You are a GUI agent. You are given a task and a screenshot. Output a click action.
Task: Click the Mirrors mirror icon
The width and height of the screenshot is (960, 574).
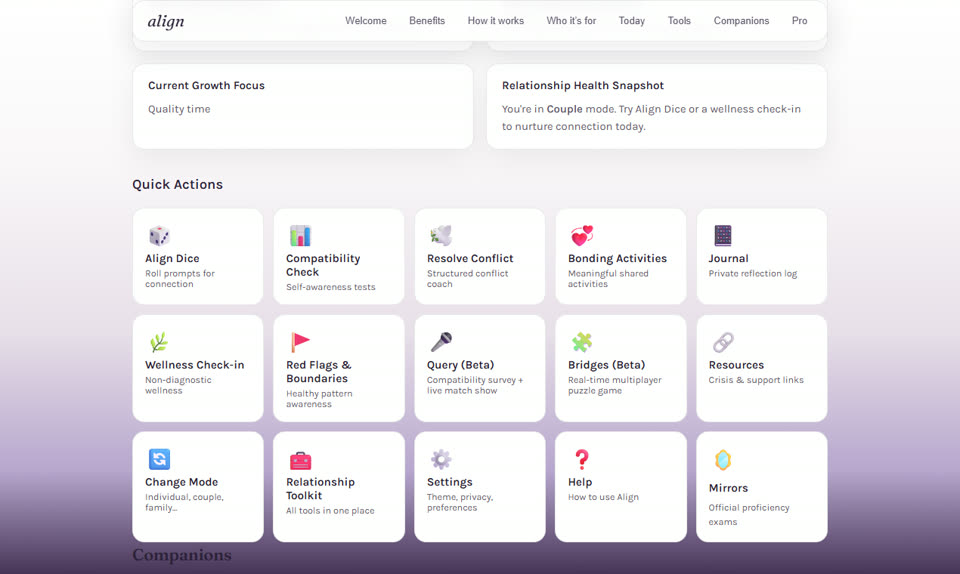(723, 460)
